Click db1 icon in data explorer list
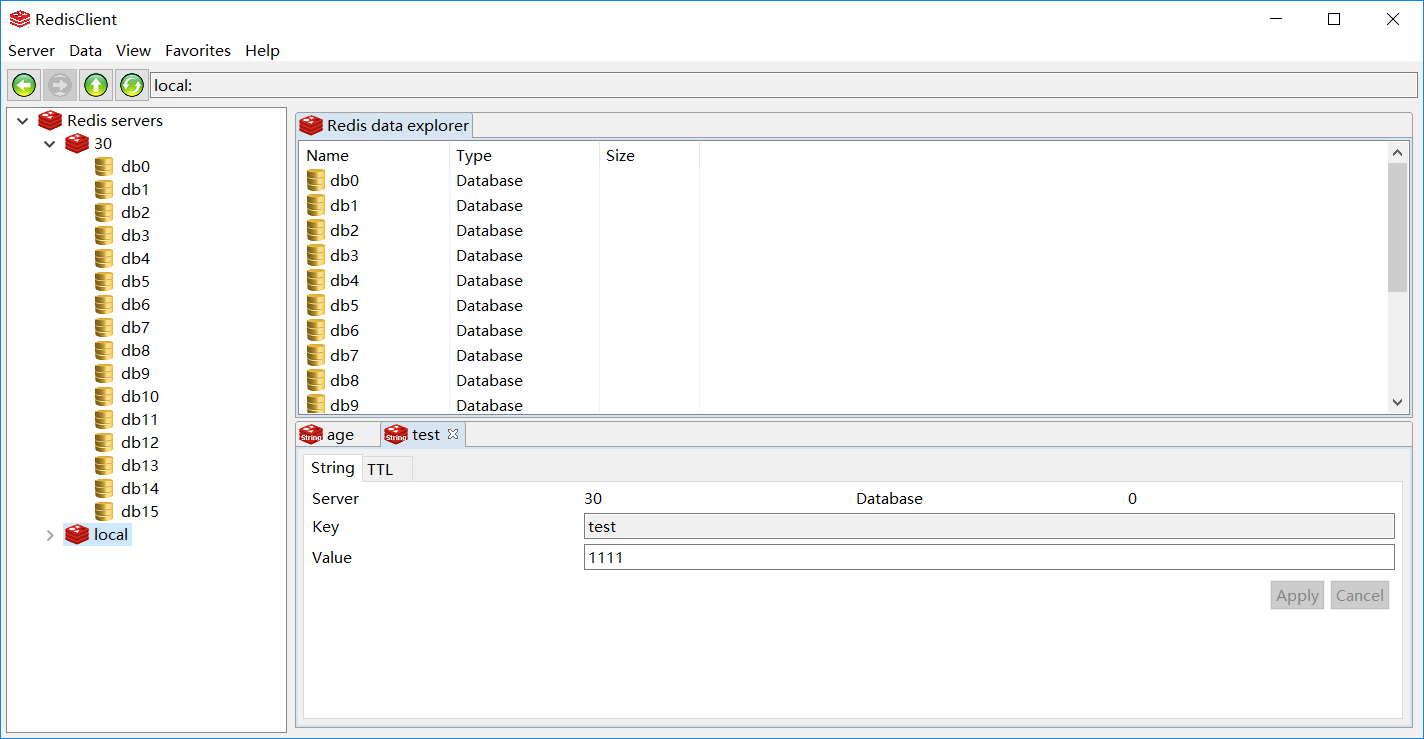 316,205
